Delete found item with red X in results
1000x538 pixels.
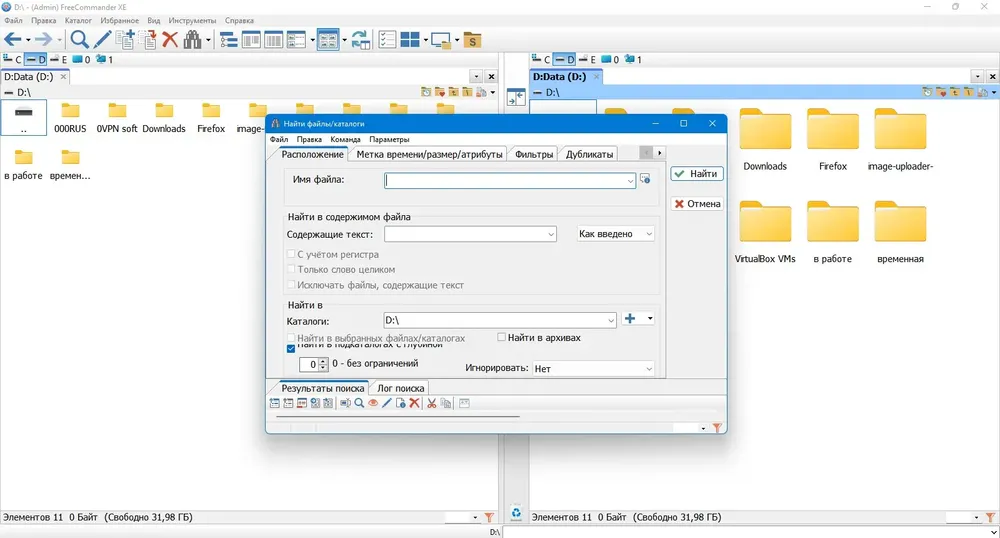[x=415, y=403]
